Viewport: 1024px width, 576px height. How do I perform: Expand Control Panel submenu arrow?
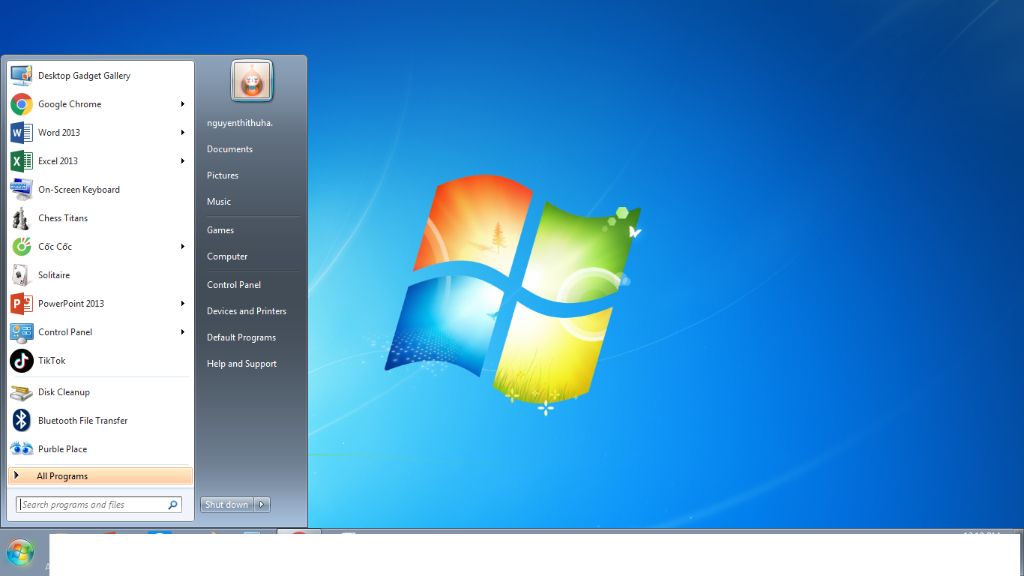(x=183, y=332)
